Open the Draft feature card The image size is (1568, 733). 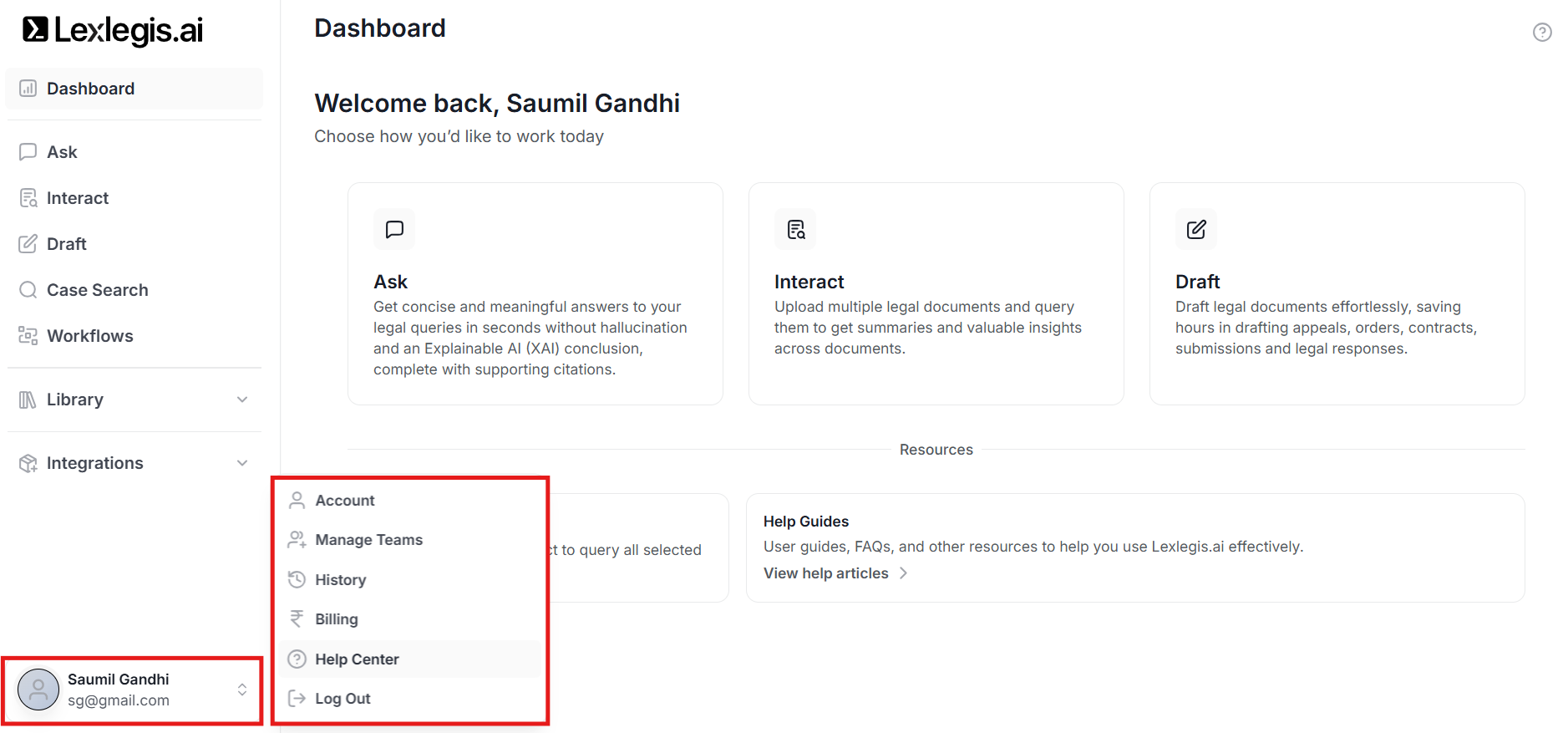(x=1337, y=293)
